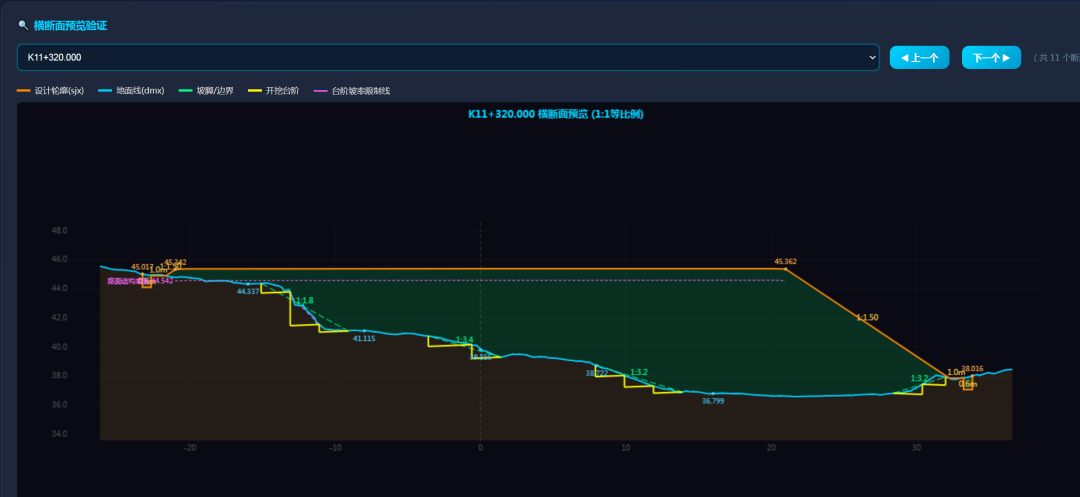Click the green 1:1.8 slope label
This screenshot has width=1080, height=497.
coord(304,301)
